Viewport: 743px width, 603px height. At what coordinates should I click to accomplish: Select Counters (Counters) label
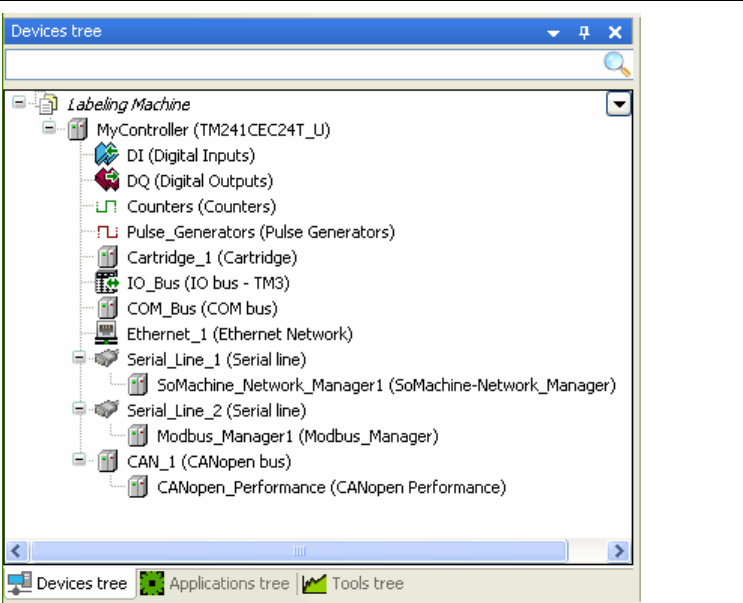click(x=201, y=207)
